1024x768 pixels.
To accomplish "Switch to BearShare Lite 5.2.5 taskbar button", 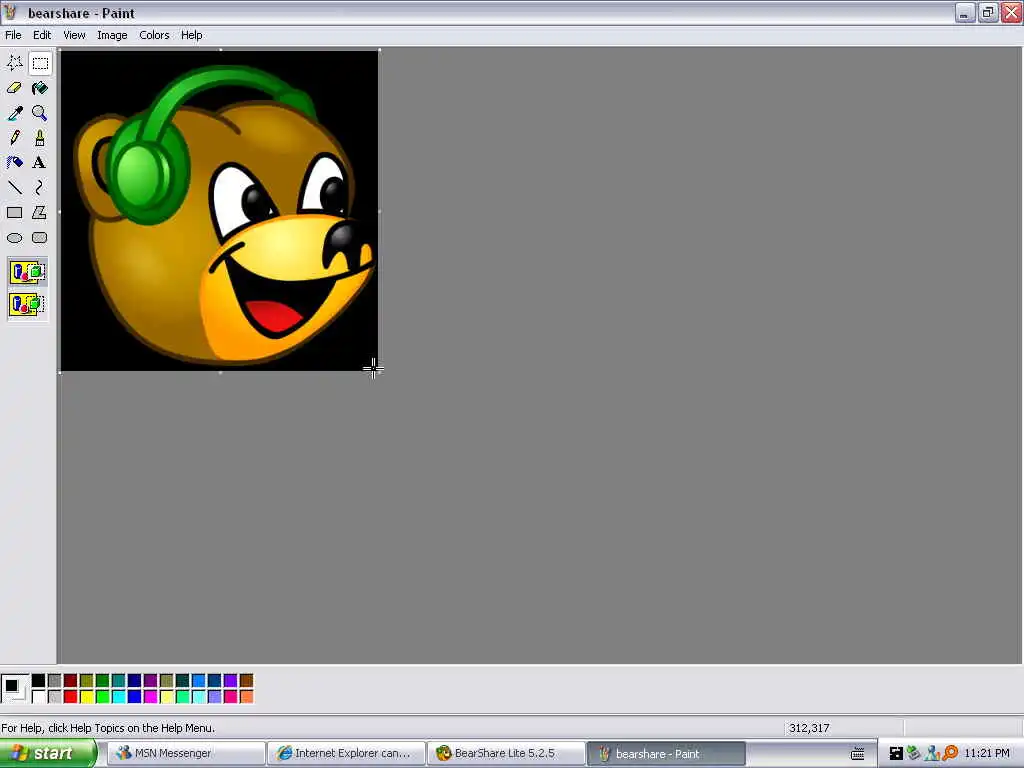I will pos(506,754).
